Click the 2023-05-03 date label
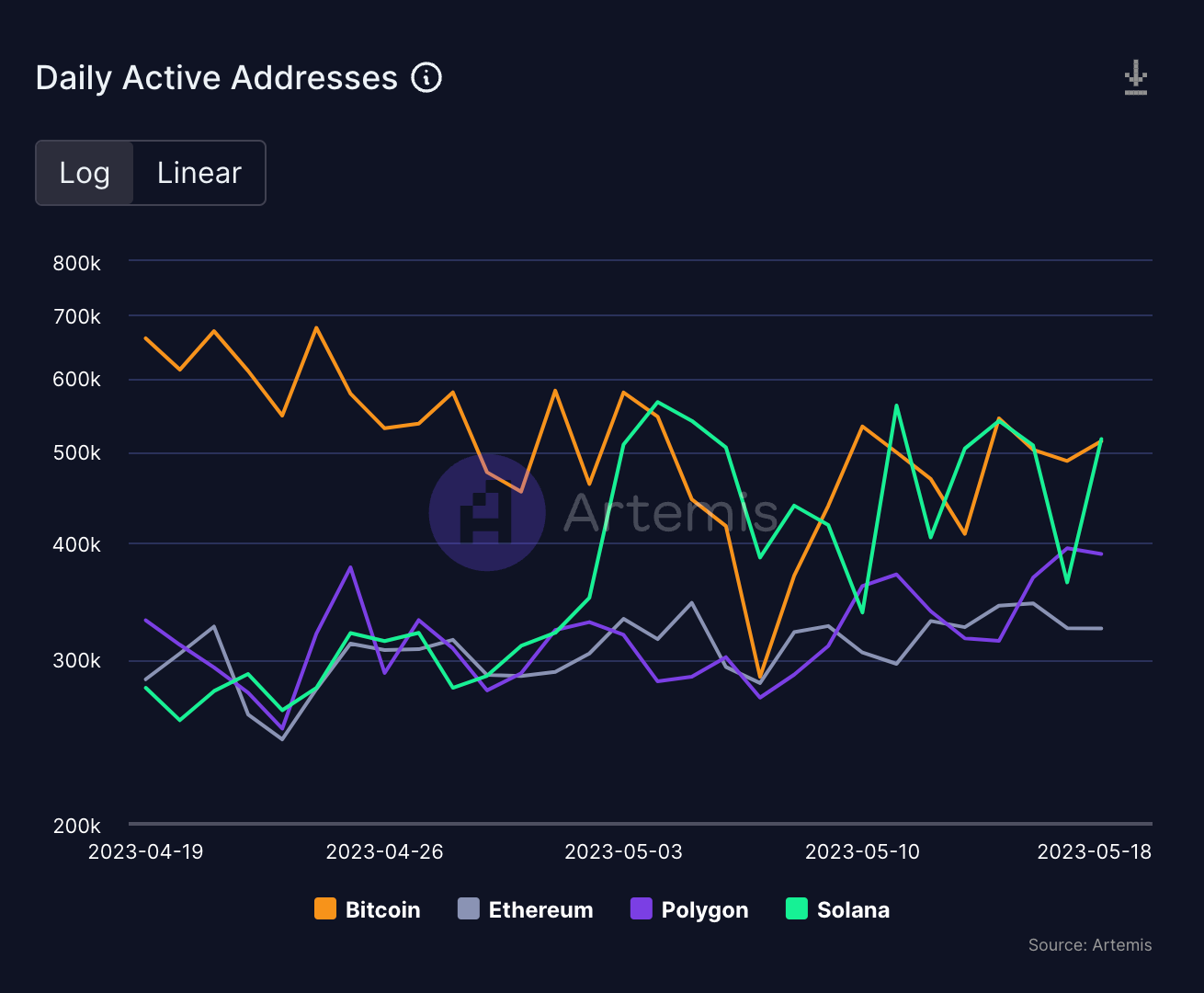 pyautogui.click(x=624, y=851)
